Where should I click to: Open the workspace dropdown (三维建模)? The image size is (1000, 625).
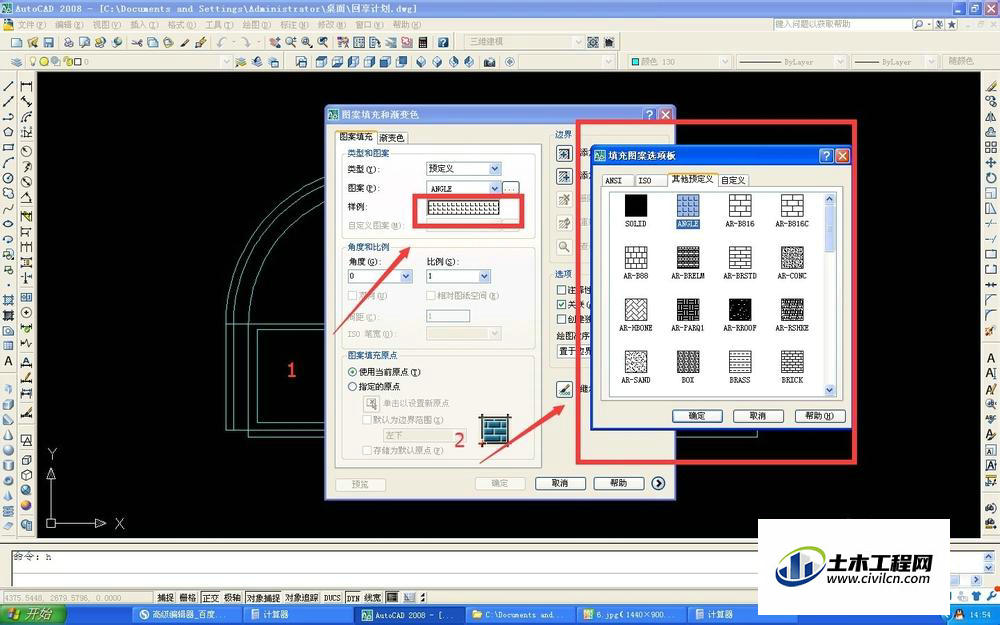(578, 42)
